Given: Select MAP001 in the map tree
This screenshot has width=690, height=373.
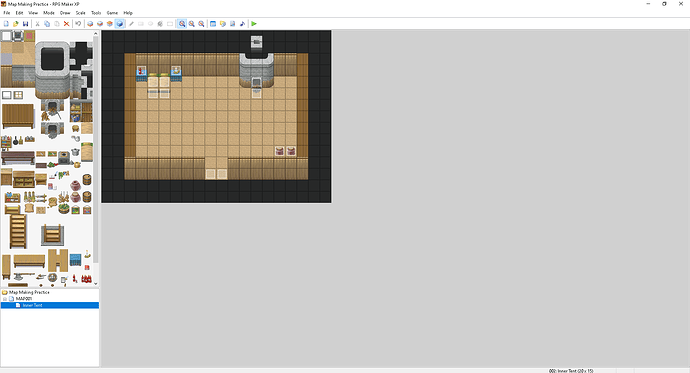Looking at the screenshot, I should click(24, 299).
